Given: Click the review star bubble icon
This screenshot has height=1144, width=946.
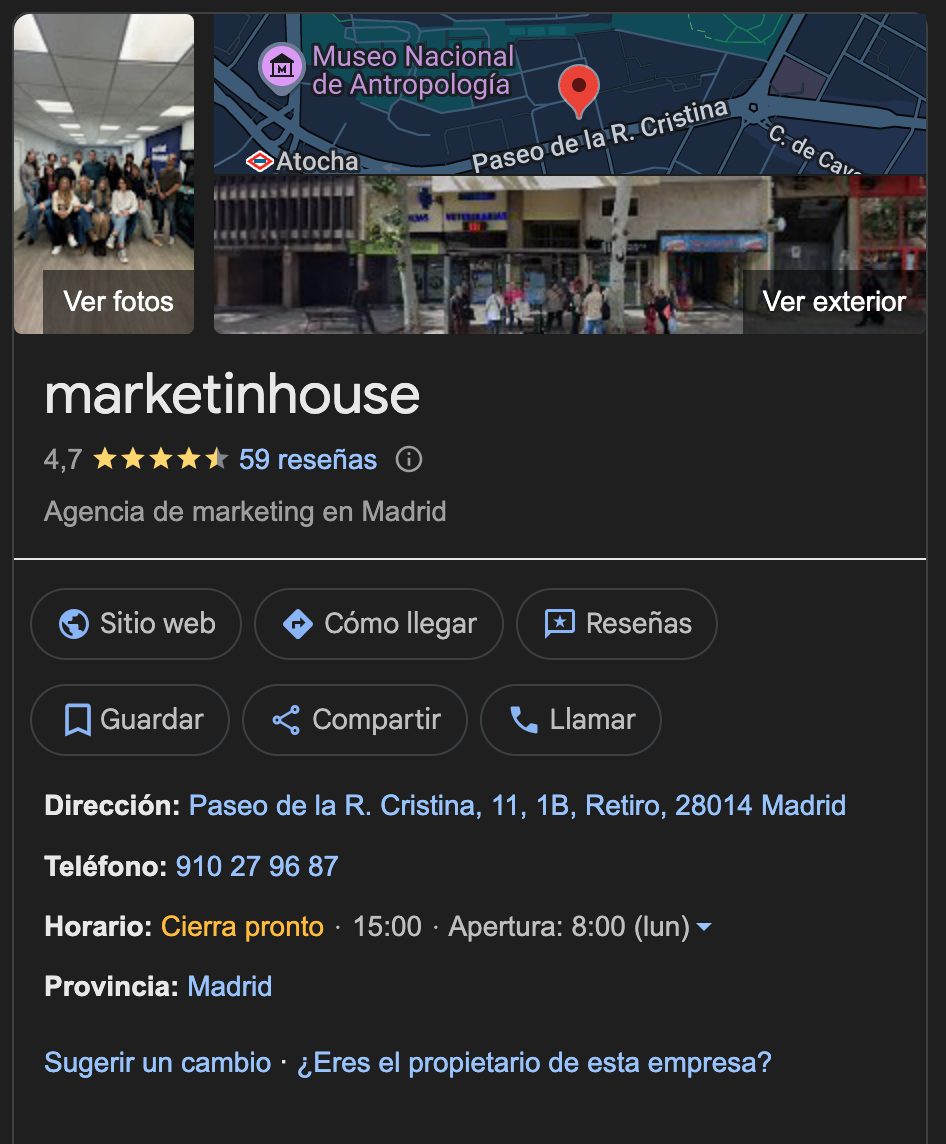Looking at the screenshot, I should point(559,624).
